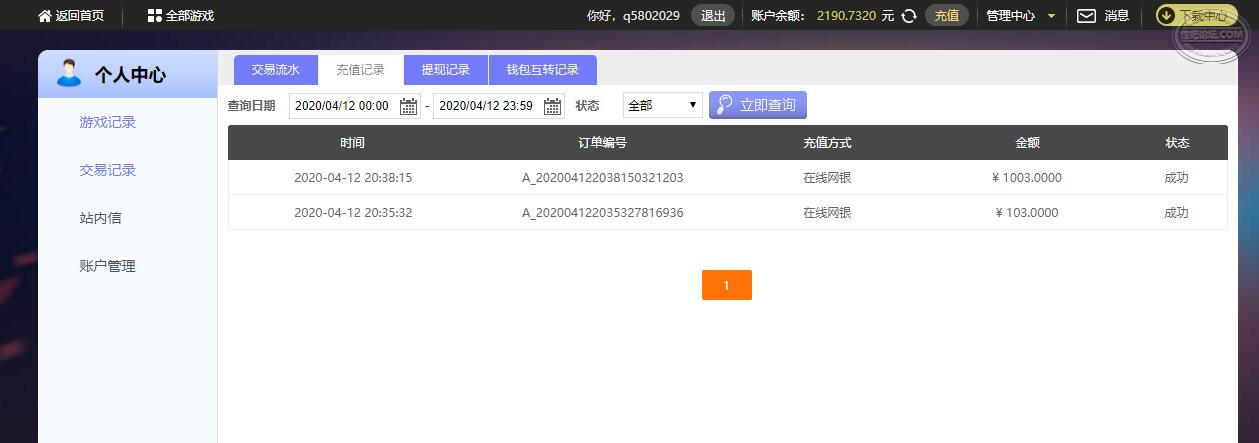Open 游戏记录 in the sidebar

pos(107,122)
